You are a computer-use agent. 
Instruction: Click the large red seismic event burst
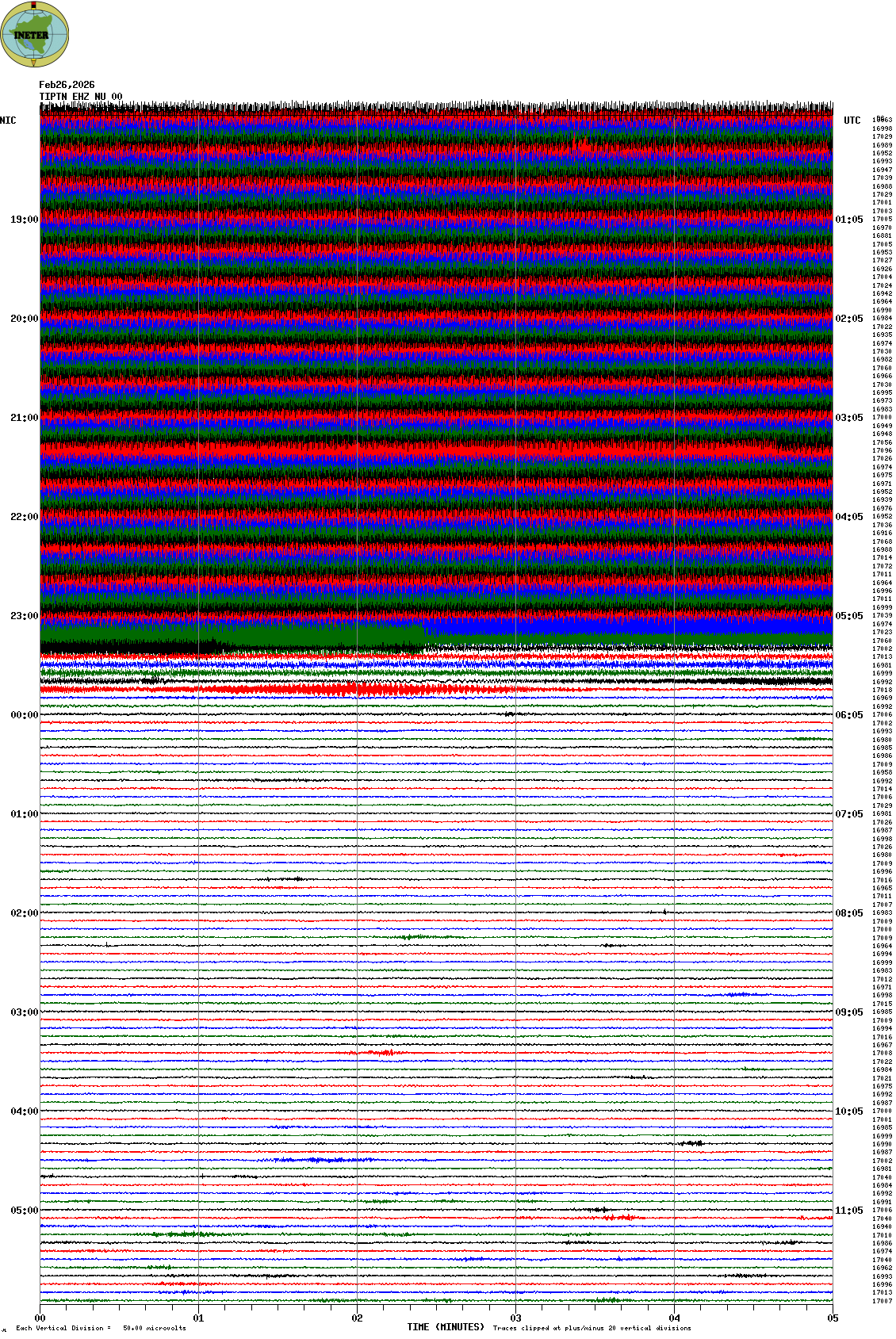point(373,689)
